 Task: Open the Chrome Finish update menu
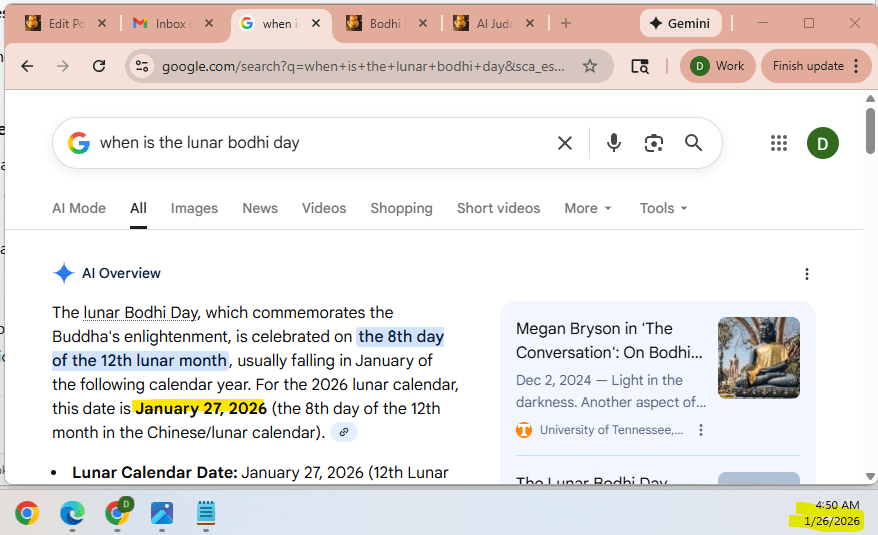pos(816,66)
